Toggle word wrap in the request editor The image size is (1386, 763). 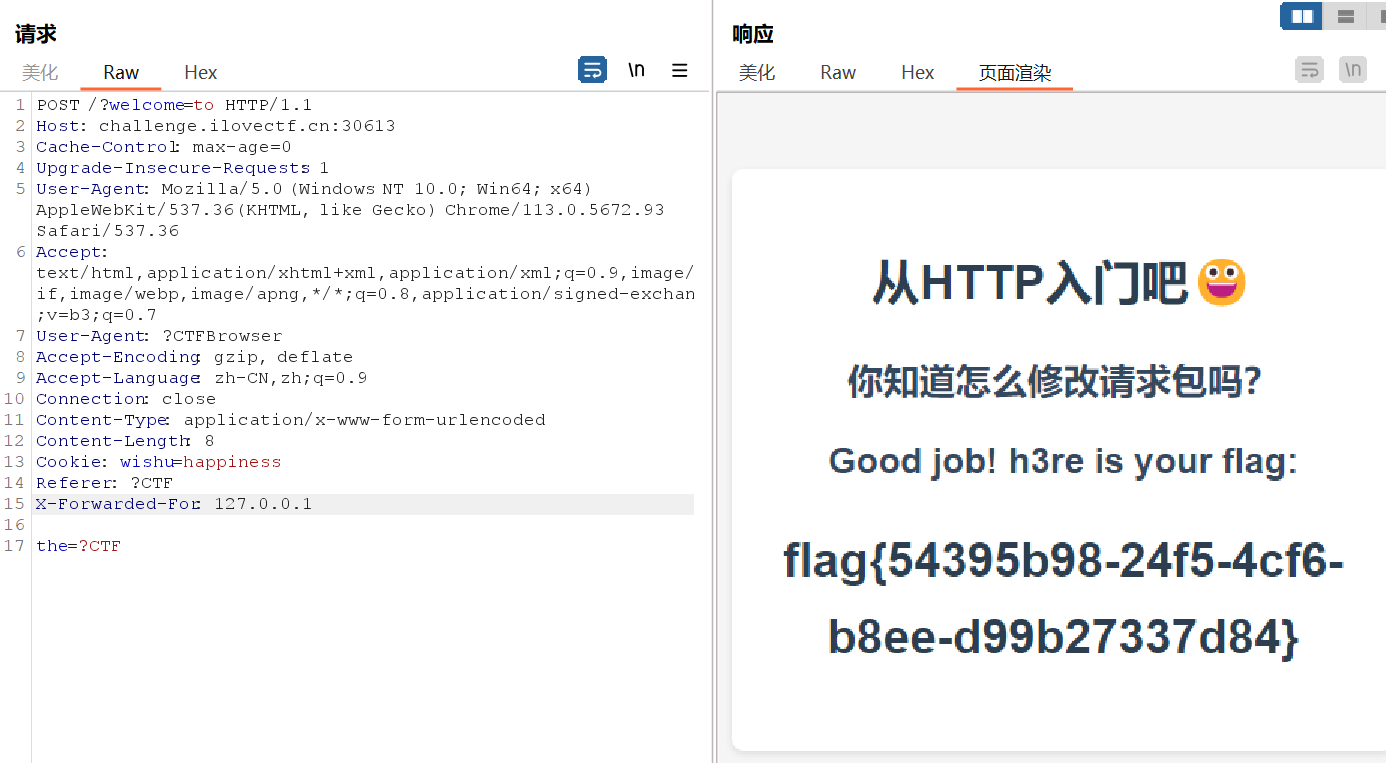(592, 70)
